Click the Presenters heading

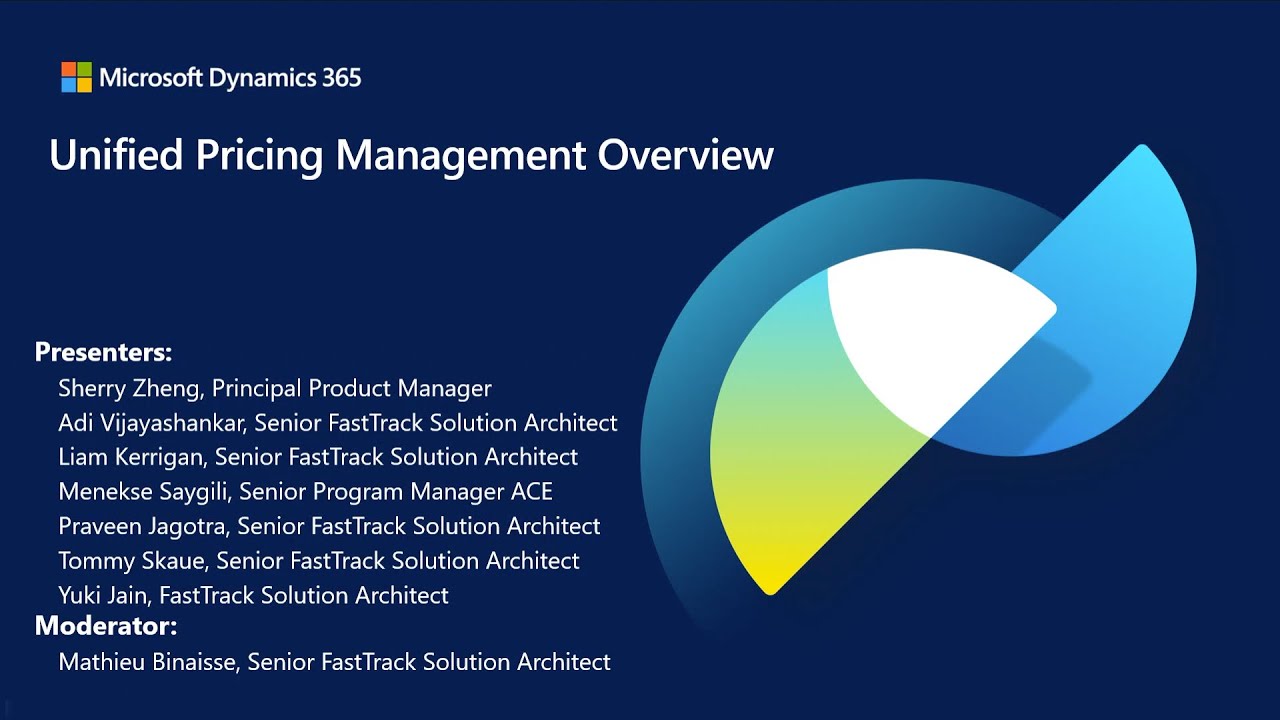104,352
